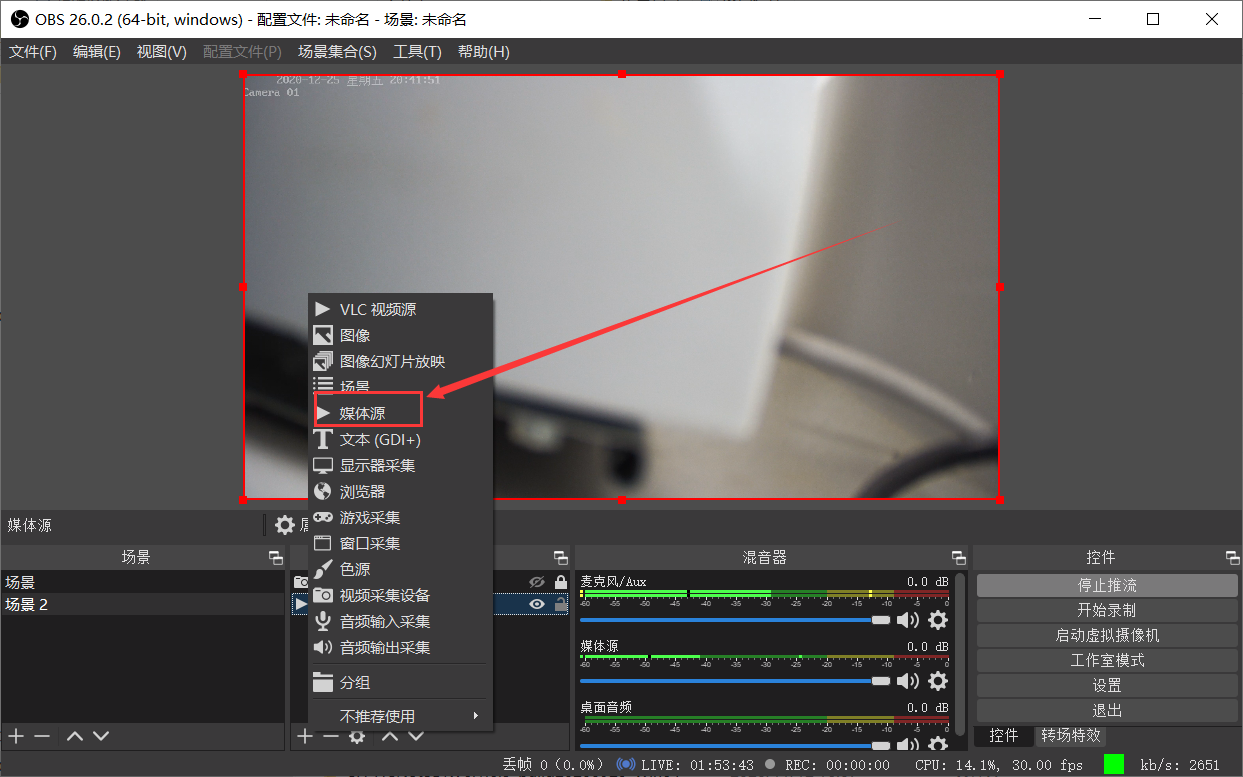
Task: Click the folder icon for 分组
Action: coord(322,683)
